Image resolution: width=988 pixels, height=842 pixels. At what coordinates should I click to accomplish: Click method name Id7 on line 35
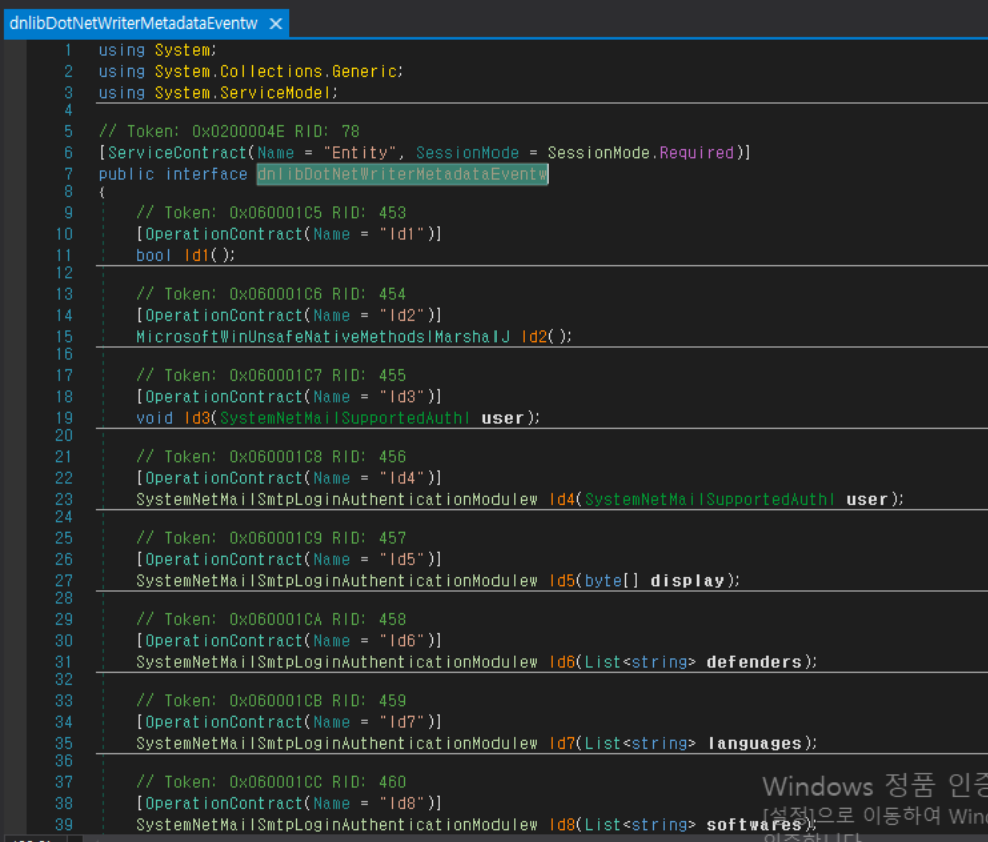[x=562, y=743]
